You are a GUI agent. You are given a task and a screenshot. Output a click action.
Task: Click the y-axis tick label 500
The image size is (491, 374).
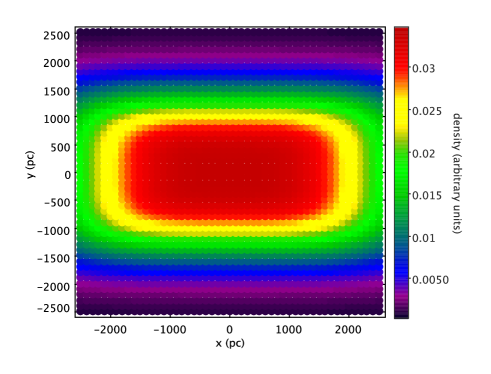click(60, 147)
